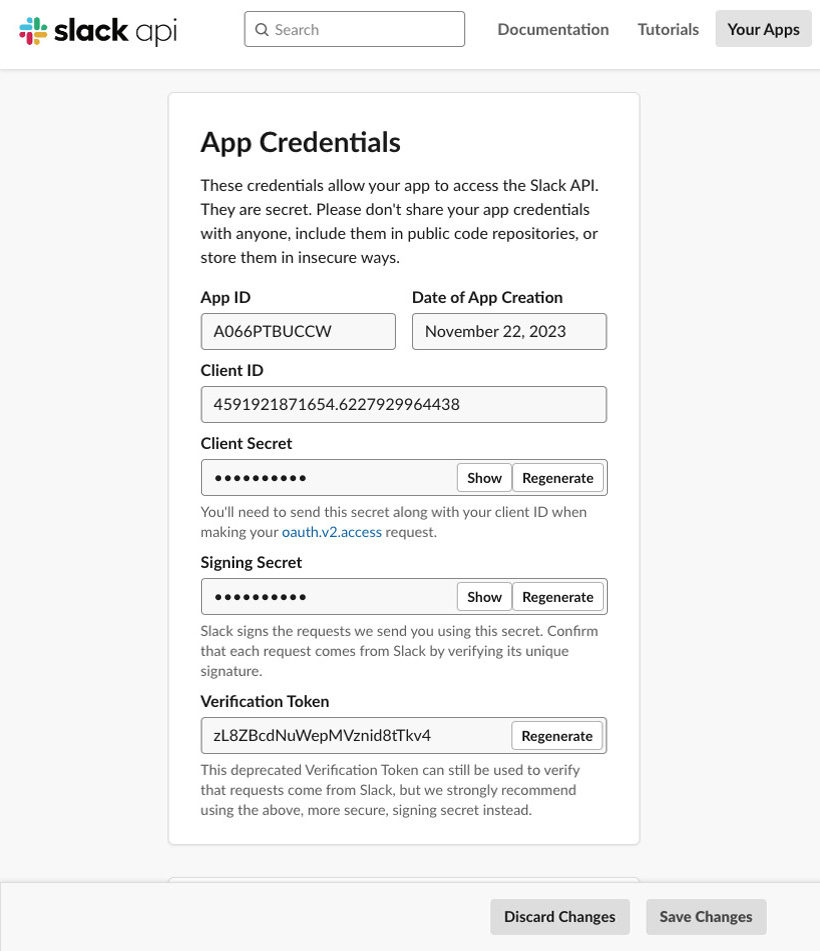Click the masked Client Secret field
The height and width of the screenshot is (951, 820).
329,478
